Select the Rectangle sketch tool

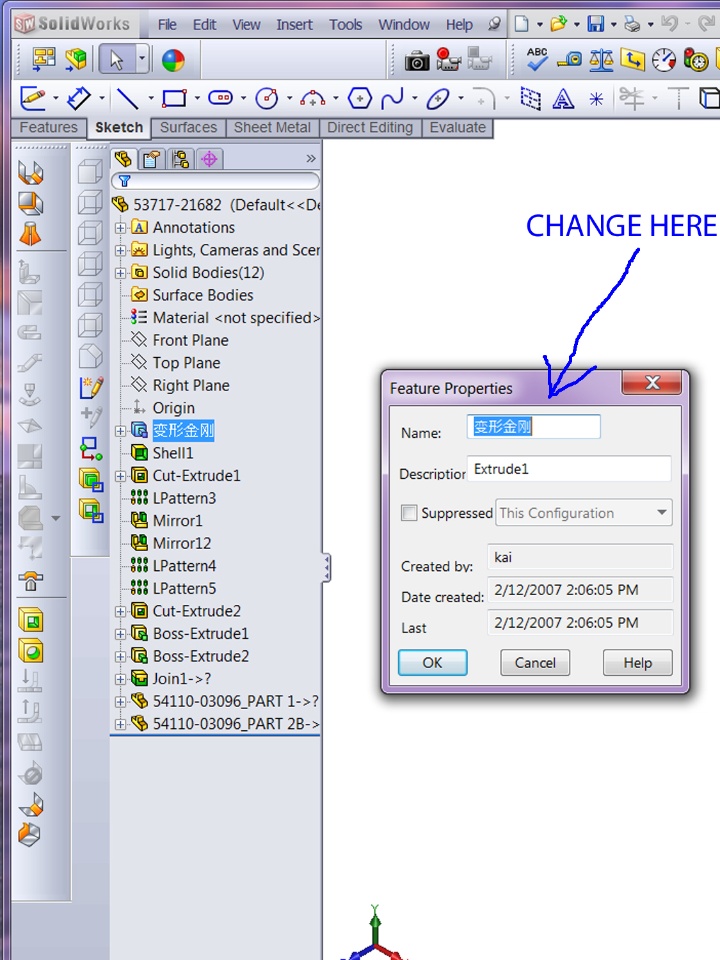pyautogui.click(x=174, y=98)
